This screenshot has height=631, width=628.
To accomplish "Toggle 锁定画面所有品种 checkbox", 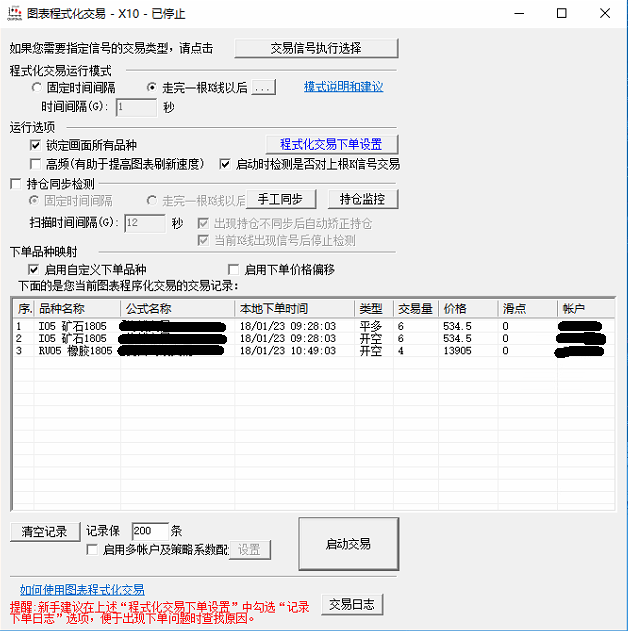I will [35, 145].
